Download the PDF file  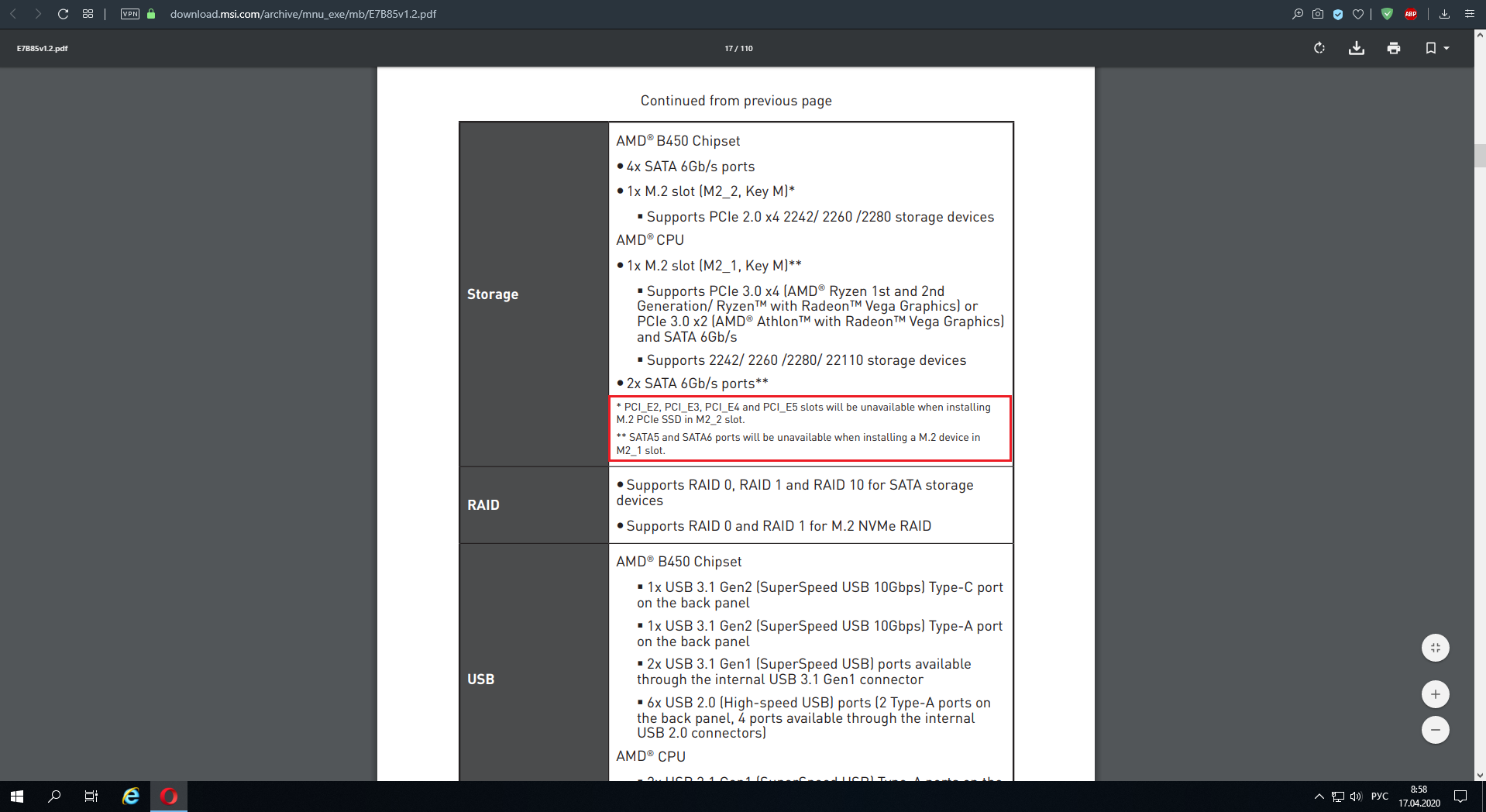point(1357,48)
